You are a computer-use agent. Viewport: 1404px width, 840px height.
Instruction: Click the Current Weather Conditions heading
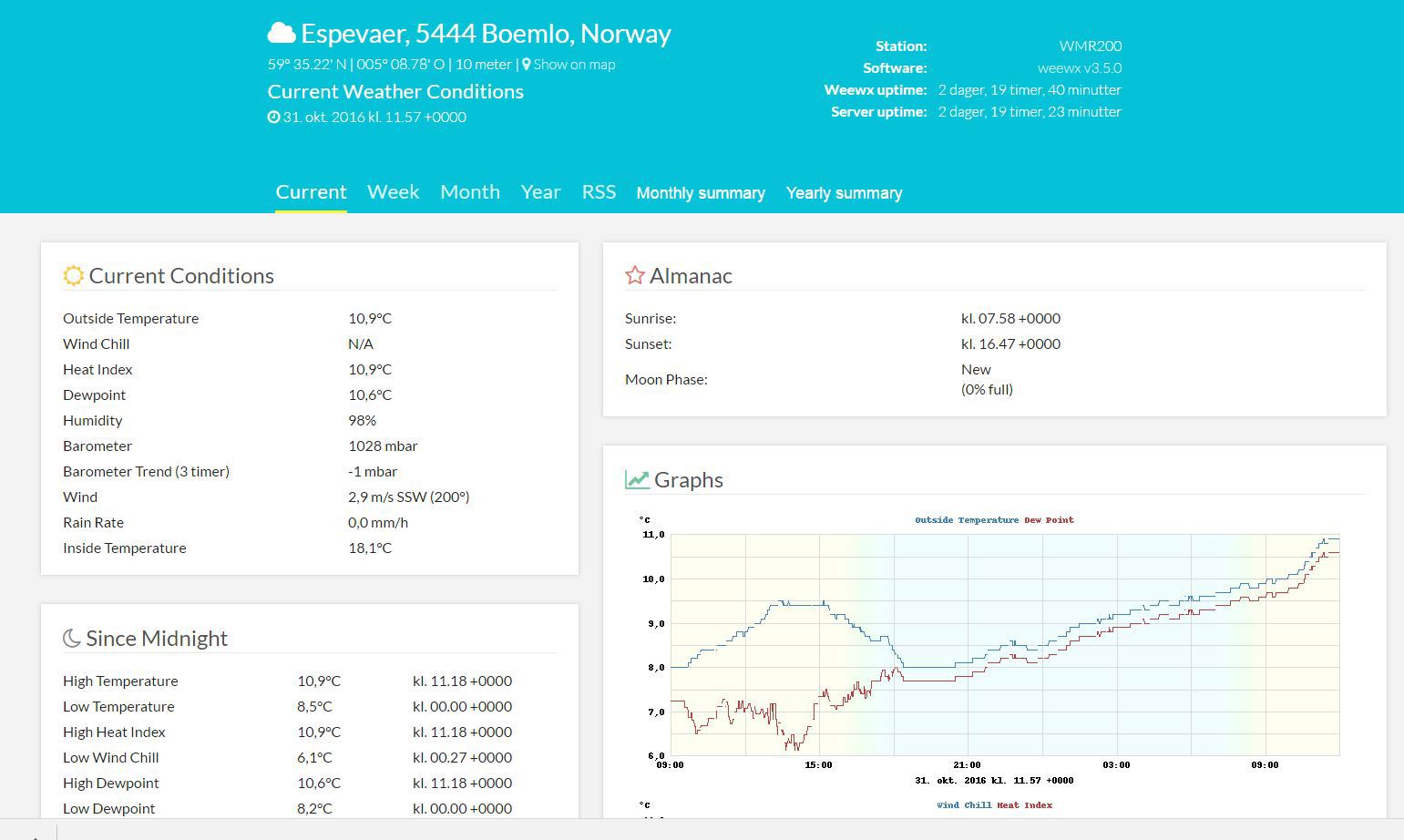point(395,92)
